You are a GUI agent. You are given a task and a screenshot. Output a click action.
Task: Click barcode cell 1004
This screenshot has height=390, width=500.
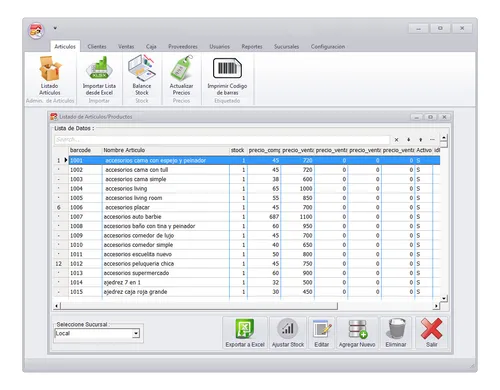click(85, 188)
